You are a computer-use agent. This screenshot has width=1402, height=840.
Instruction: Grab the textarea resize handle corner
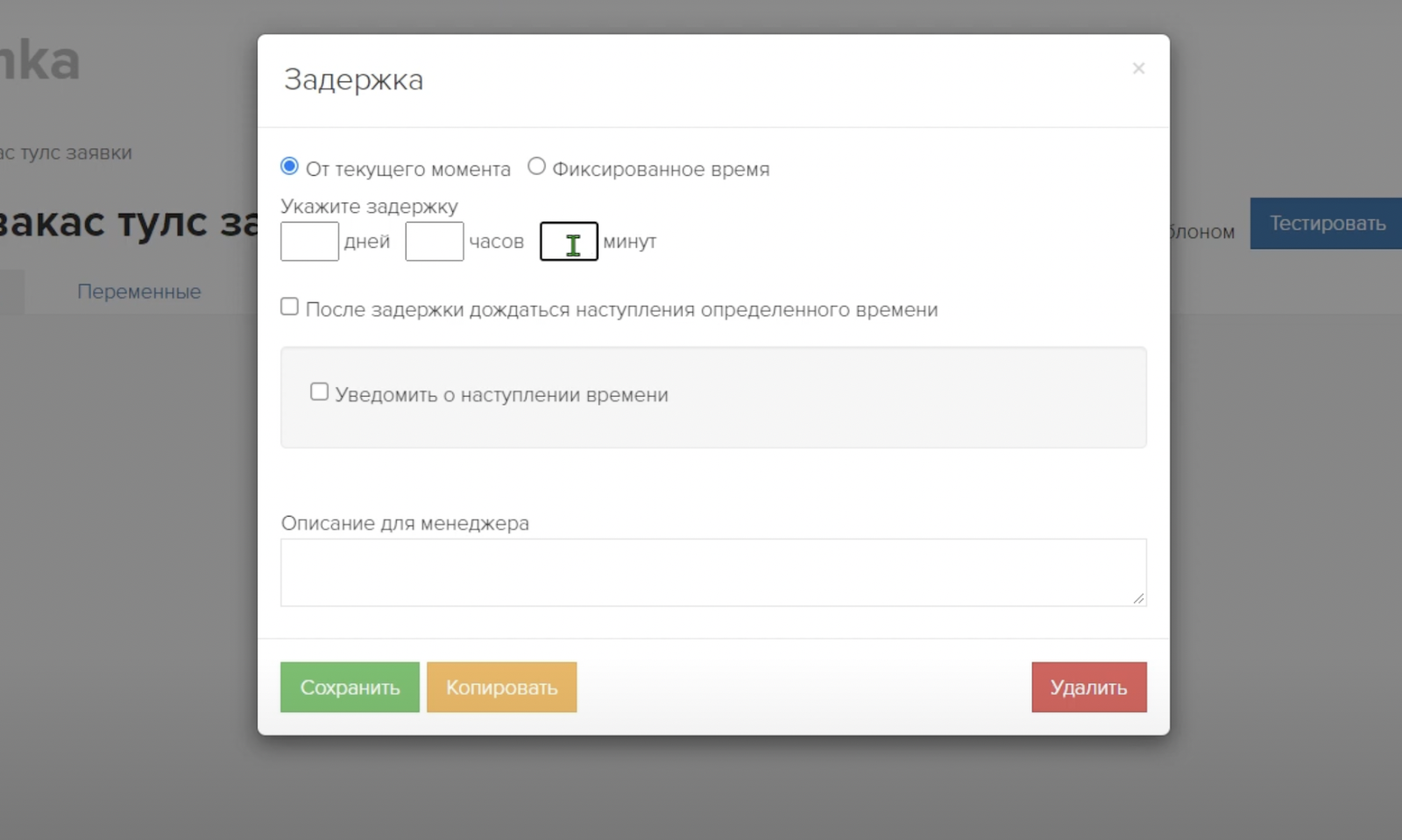click(x=1138, y=598)
